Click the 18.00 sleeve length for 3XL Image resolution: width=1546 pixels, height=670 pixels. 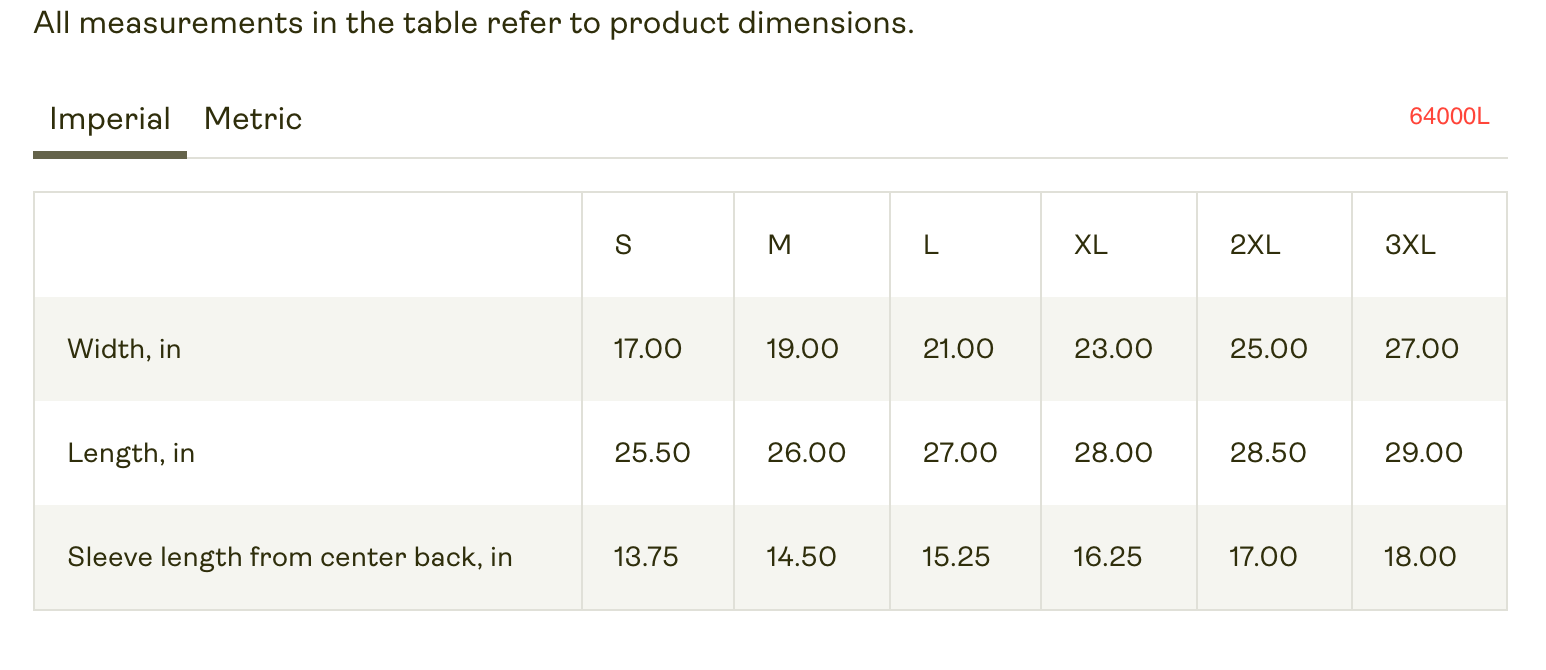coord(1420,557)
